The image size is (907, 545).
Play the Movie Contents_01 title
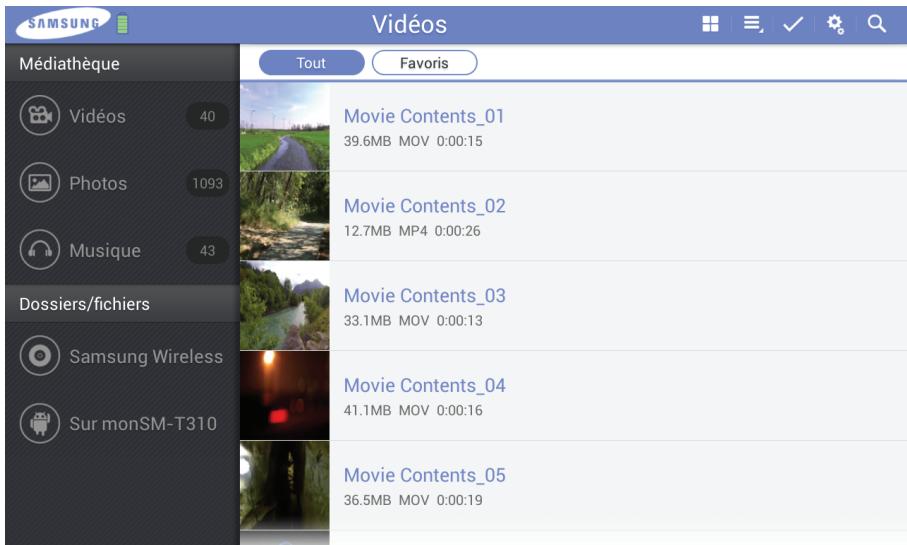click(x=424, y=116)
